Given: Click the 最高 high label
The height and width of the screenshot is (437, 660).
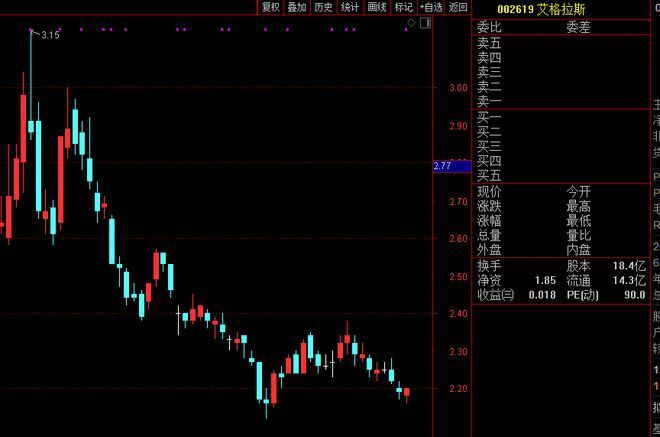Looking at the screenshot, I should (x=578, y=206).
